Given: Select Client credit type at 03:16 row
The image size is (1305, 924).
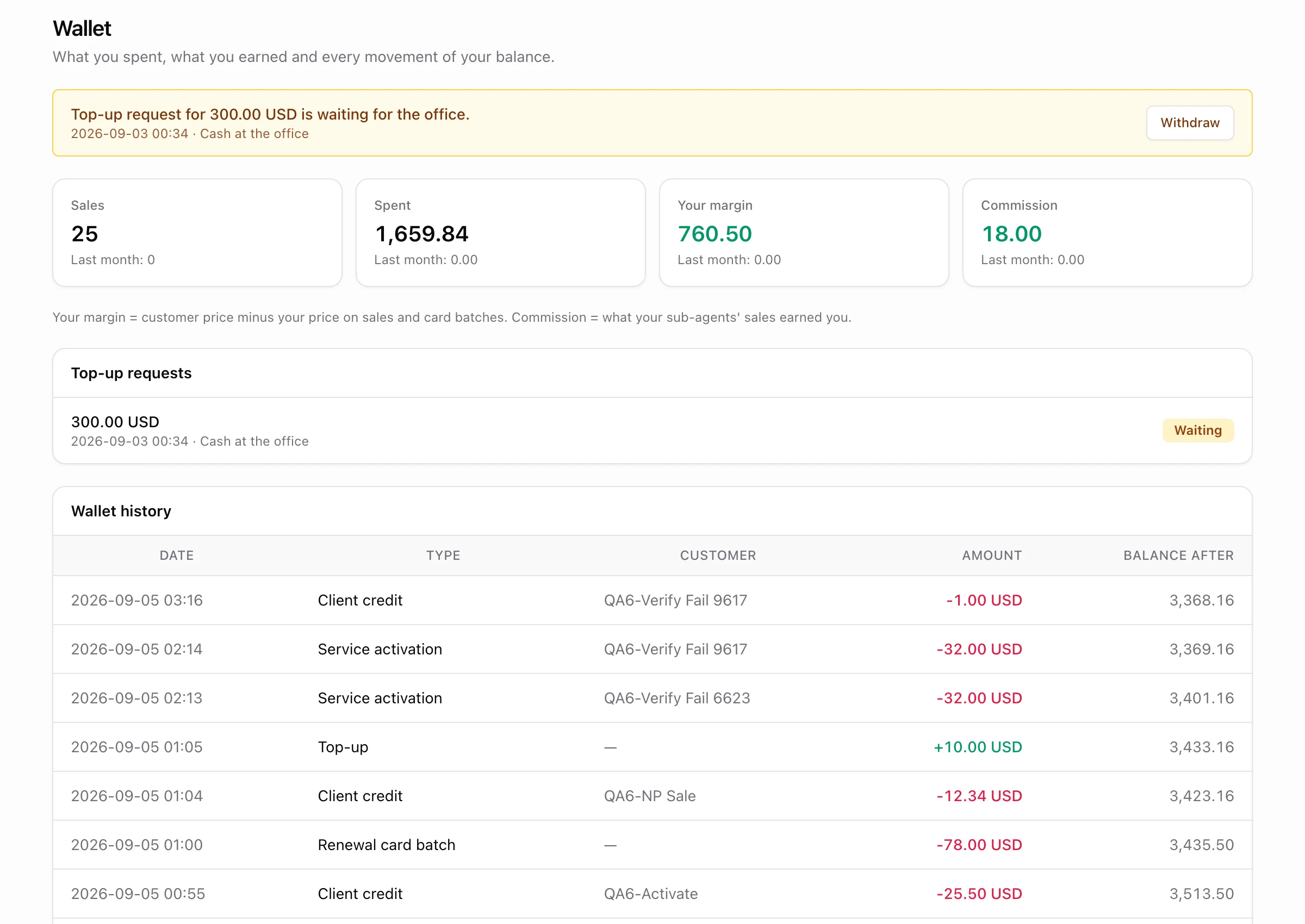Looking at the screenshot, I should point(361,600).
